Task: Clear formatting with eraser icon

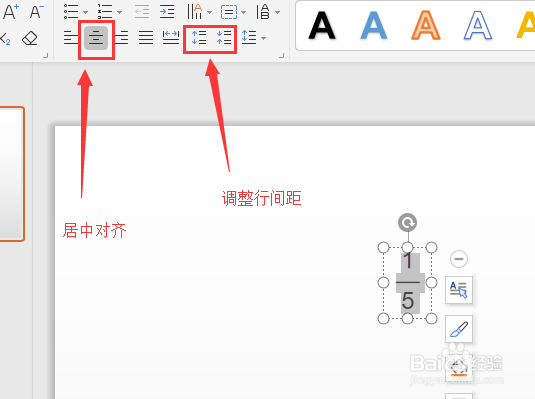Action: pos(30,39)
